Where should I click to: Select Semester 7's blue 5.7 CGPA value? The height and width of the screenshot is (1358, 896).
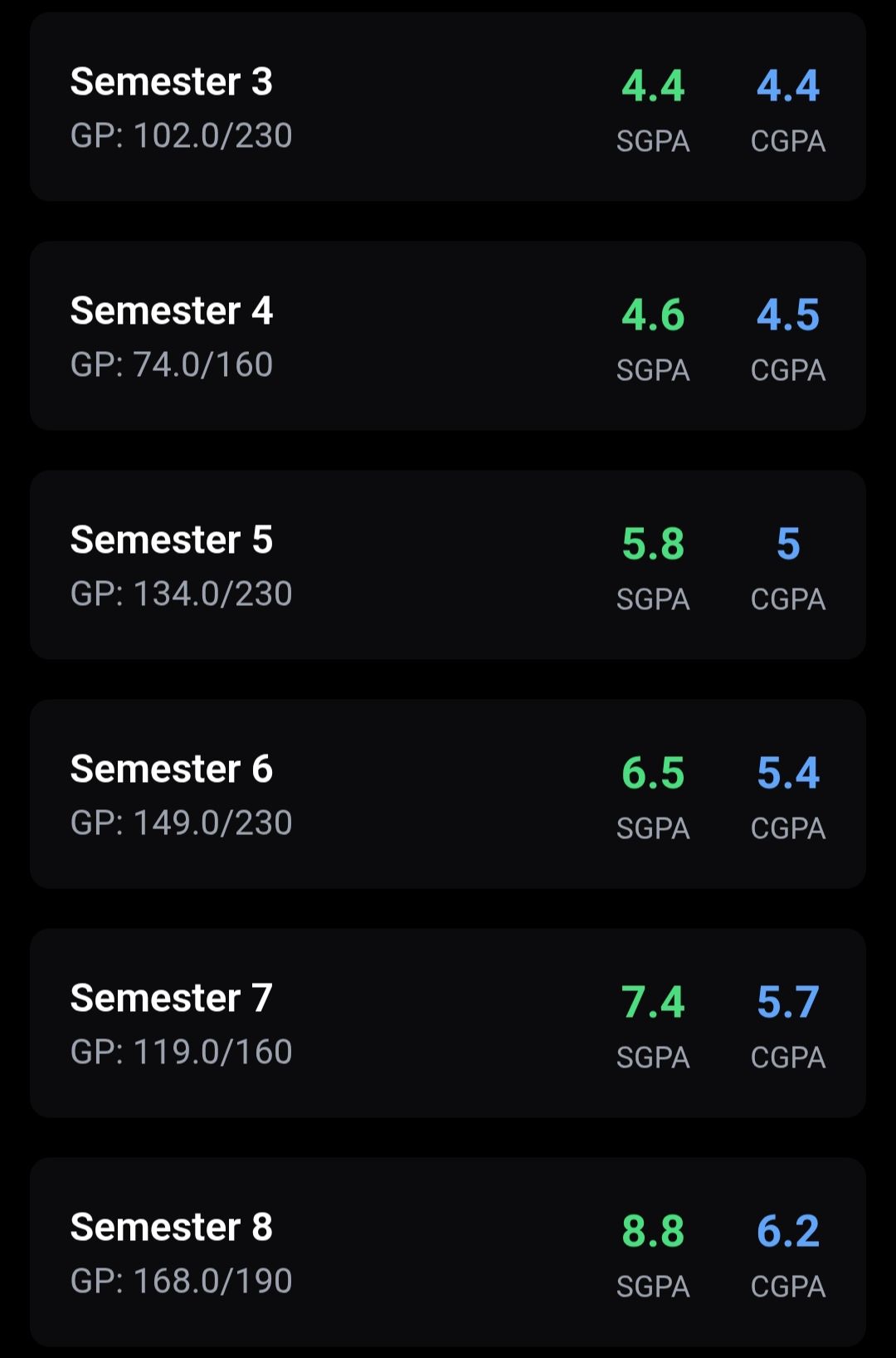click(x=787, y=1002)
